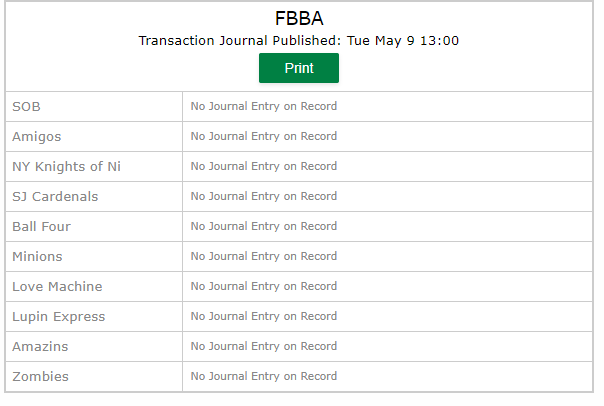
Task: Click the green Print button
Action: point(299,68)
